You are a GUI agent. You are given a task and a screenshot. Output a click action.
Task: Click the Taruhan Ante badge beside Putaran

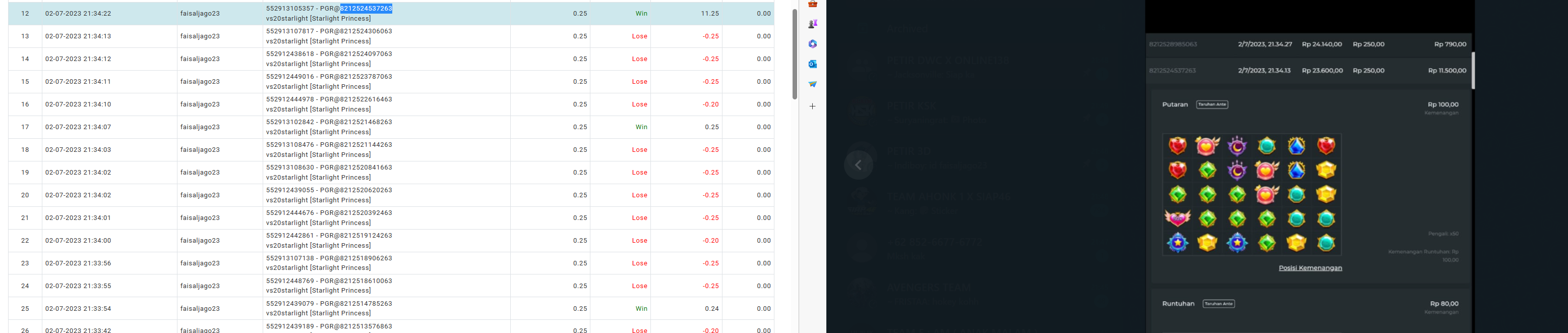pyautogui.click(x=1212, y=105)
